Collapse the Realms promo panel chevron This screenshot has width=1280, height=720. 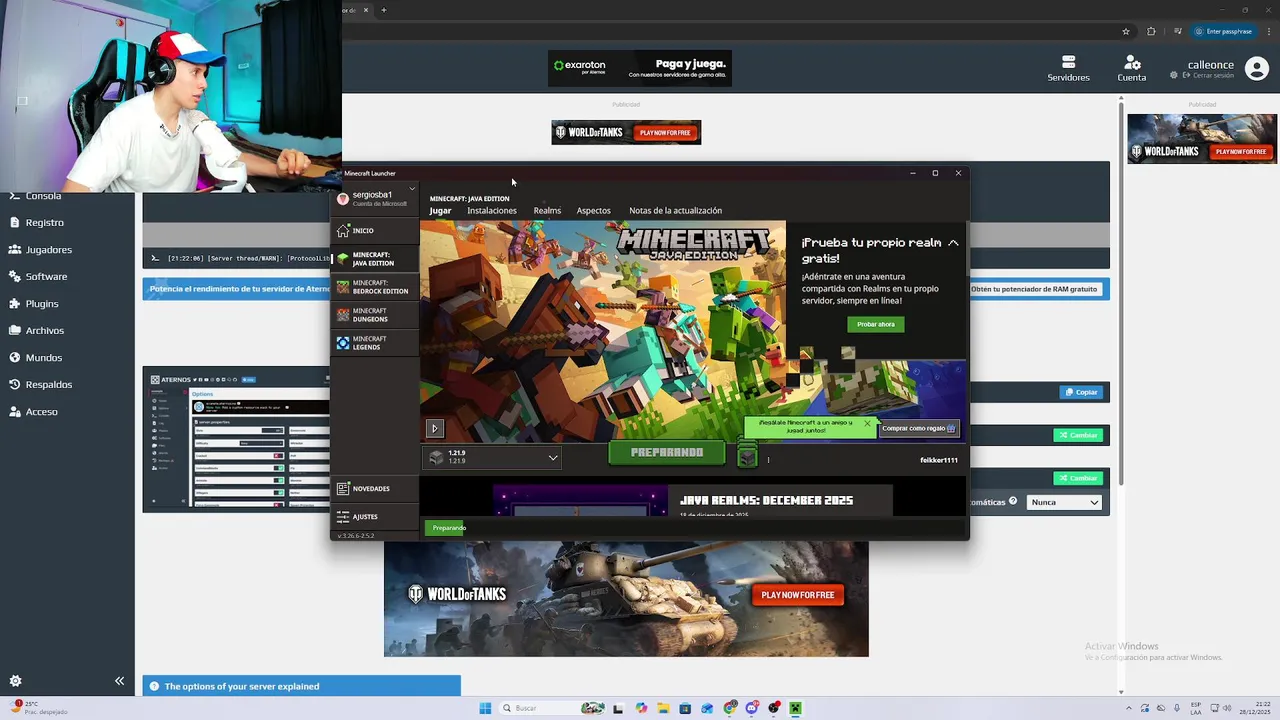click(x=953, y=243)
